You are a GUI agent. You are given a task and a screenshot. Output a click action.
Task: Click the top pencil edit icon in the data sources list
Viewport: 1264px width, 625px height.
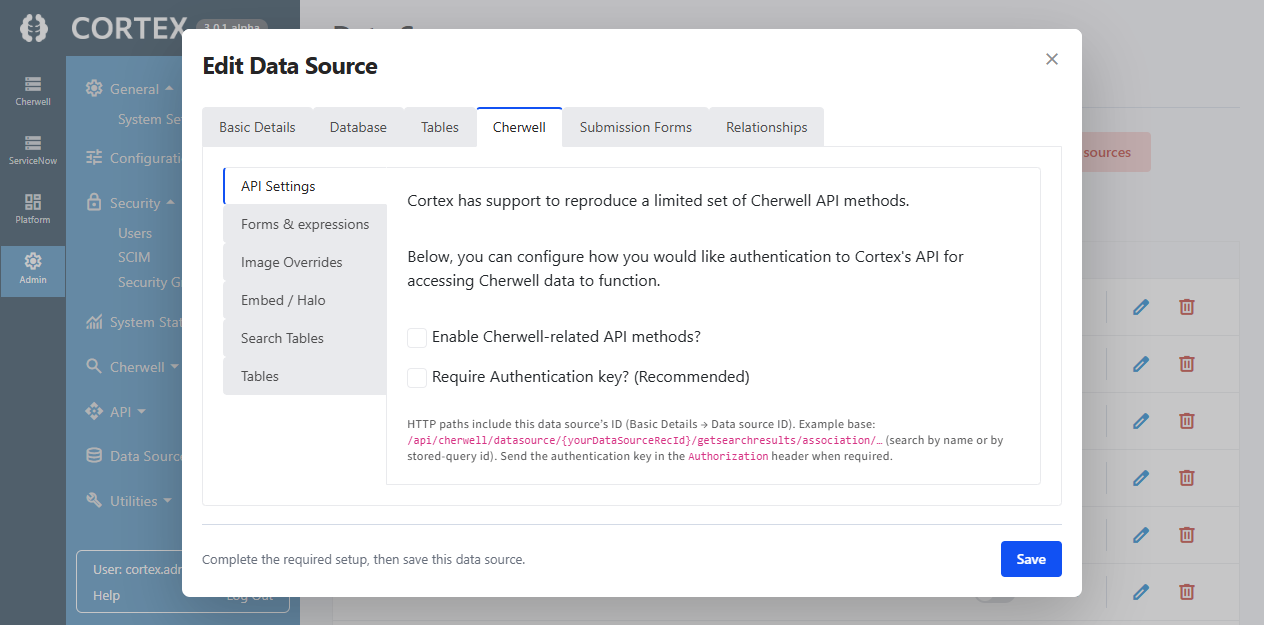1140,307
